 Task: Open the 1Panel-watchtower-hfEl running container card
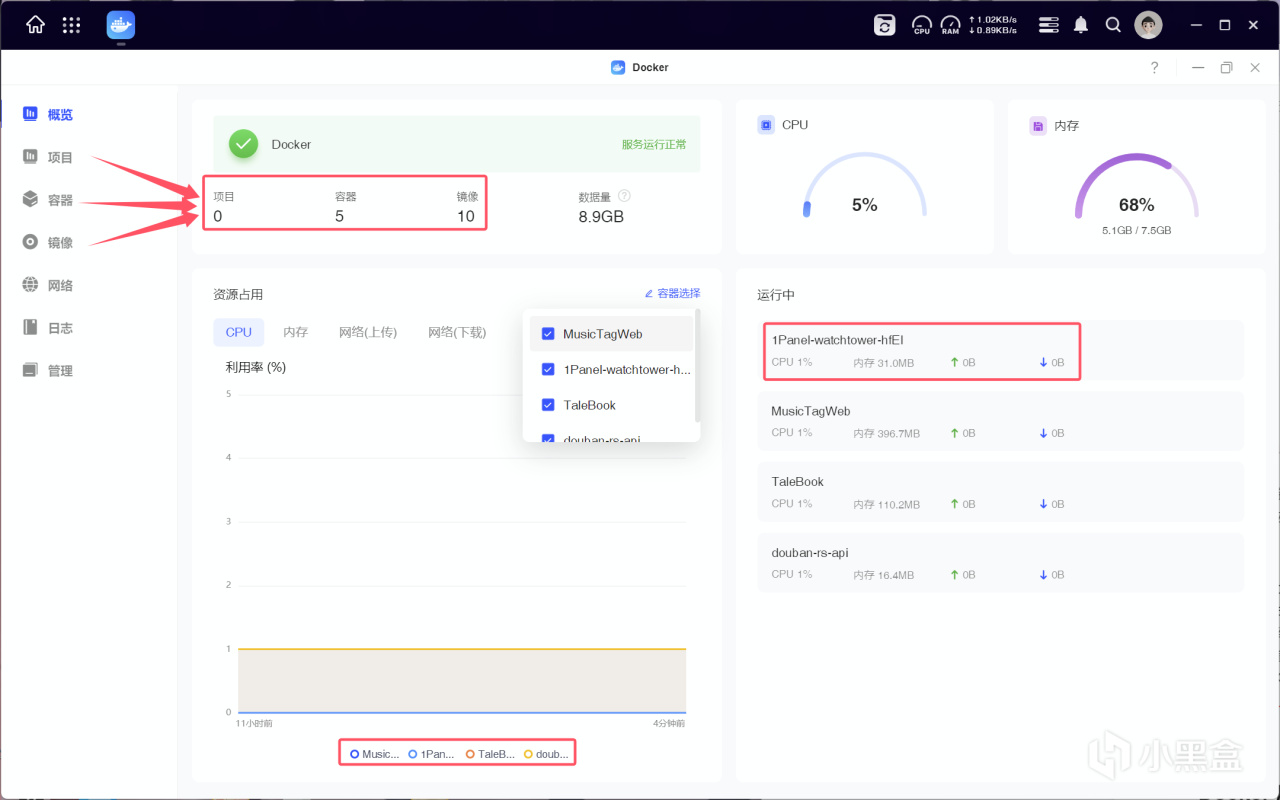coord(1000,350)
